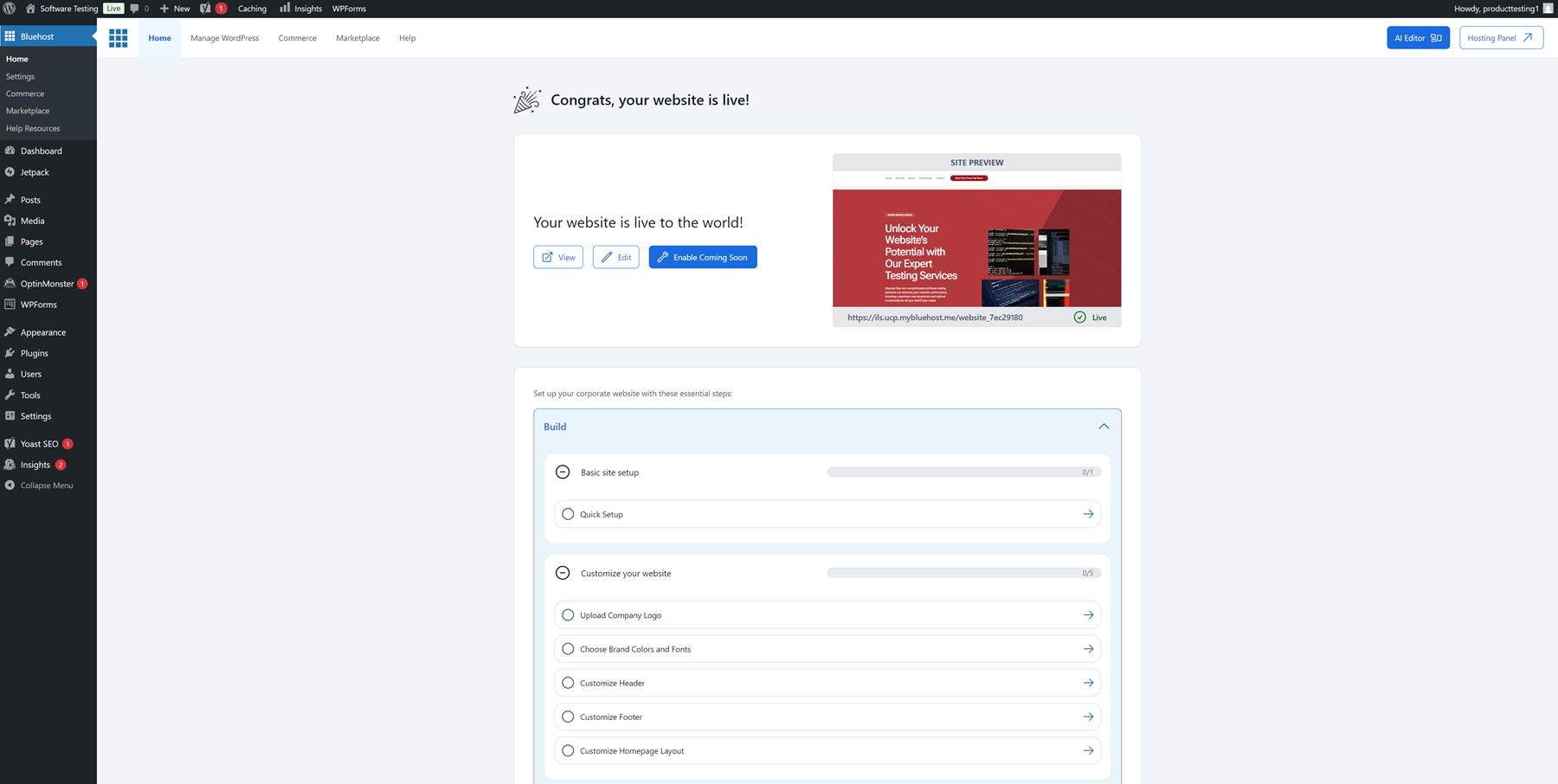Select the Quick Setup radio circle

tap(568, 514)
